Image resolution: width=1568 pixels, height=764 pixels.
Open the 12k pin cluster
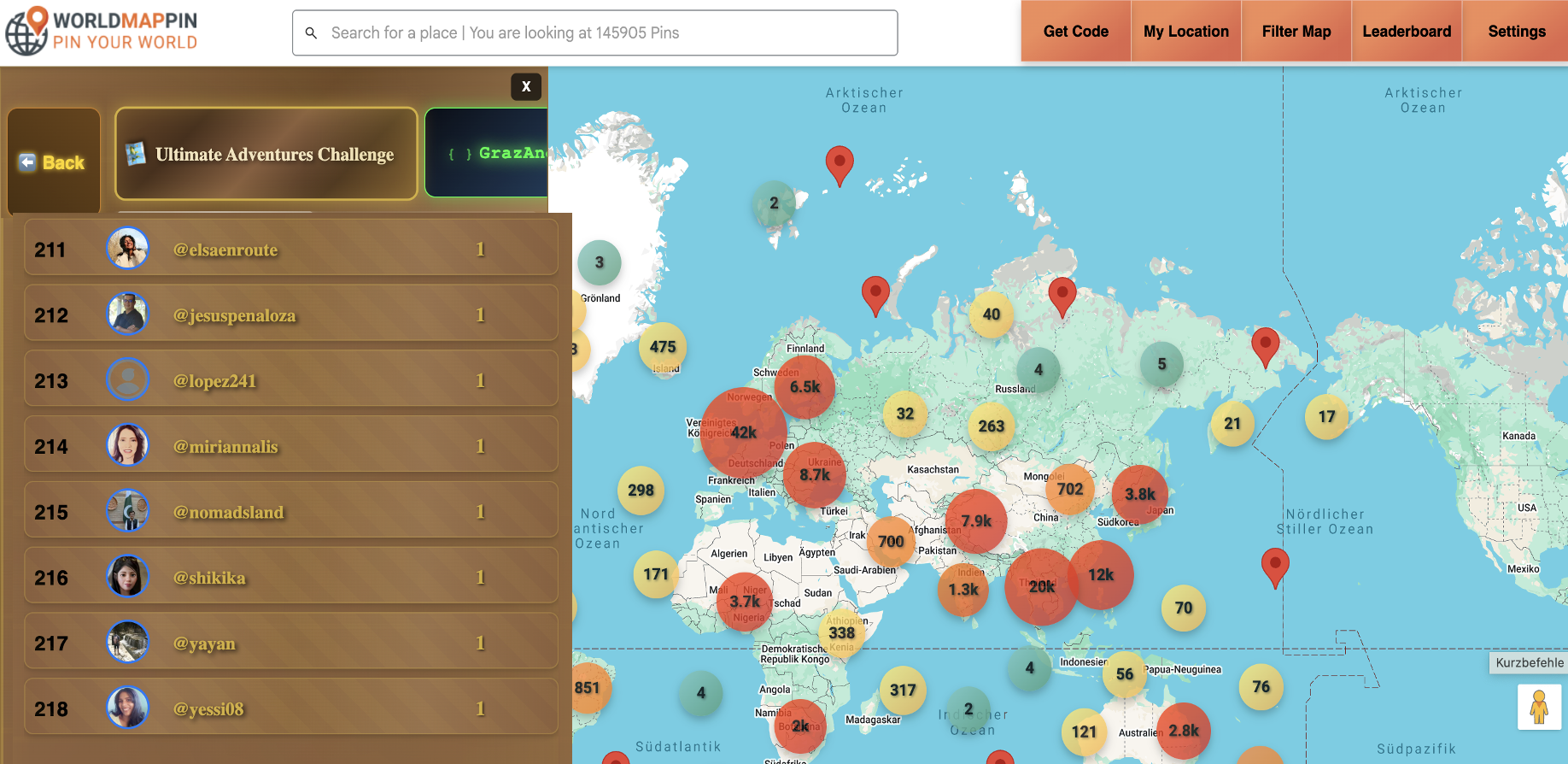pos(1101,575)
